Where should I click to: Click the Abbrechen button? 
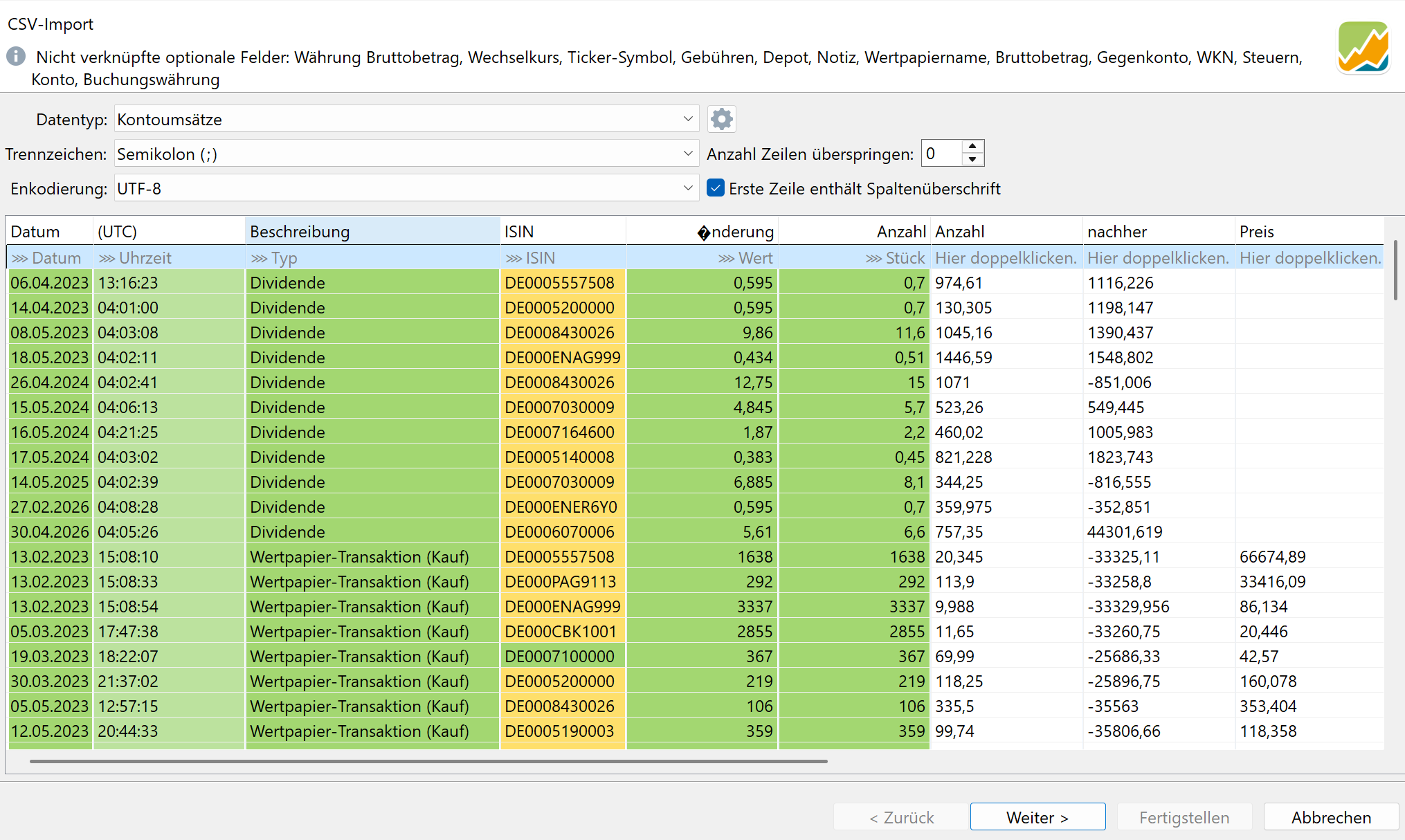(1331, 817)
